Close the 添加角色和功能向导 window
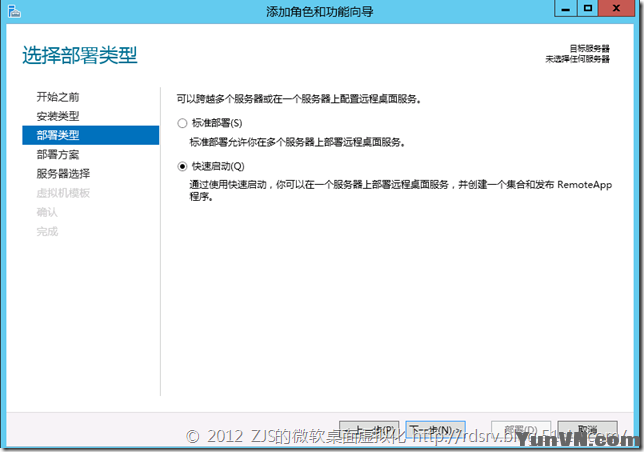Viewport: 644px width, 452px height. 616,8
